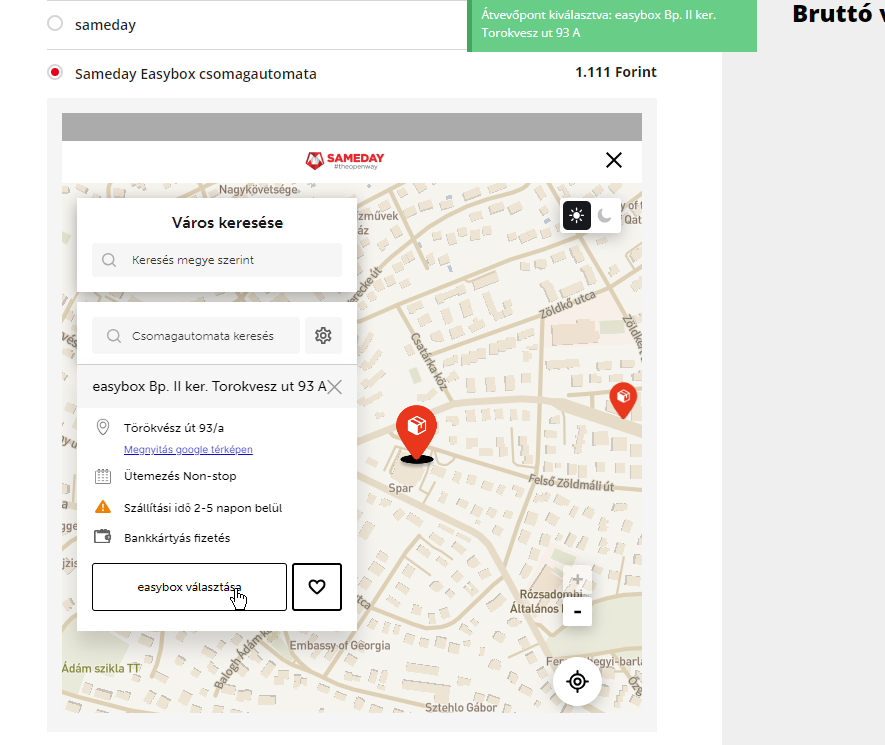
Task: Click the Törökvész út 93/a address text
Action: [174, 428]
